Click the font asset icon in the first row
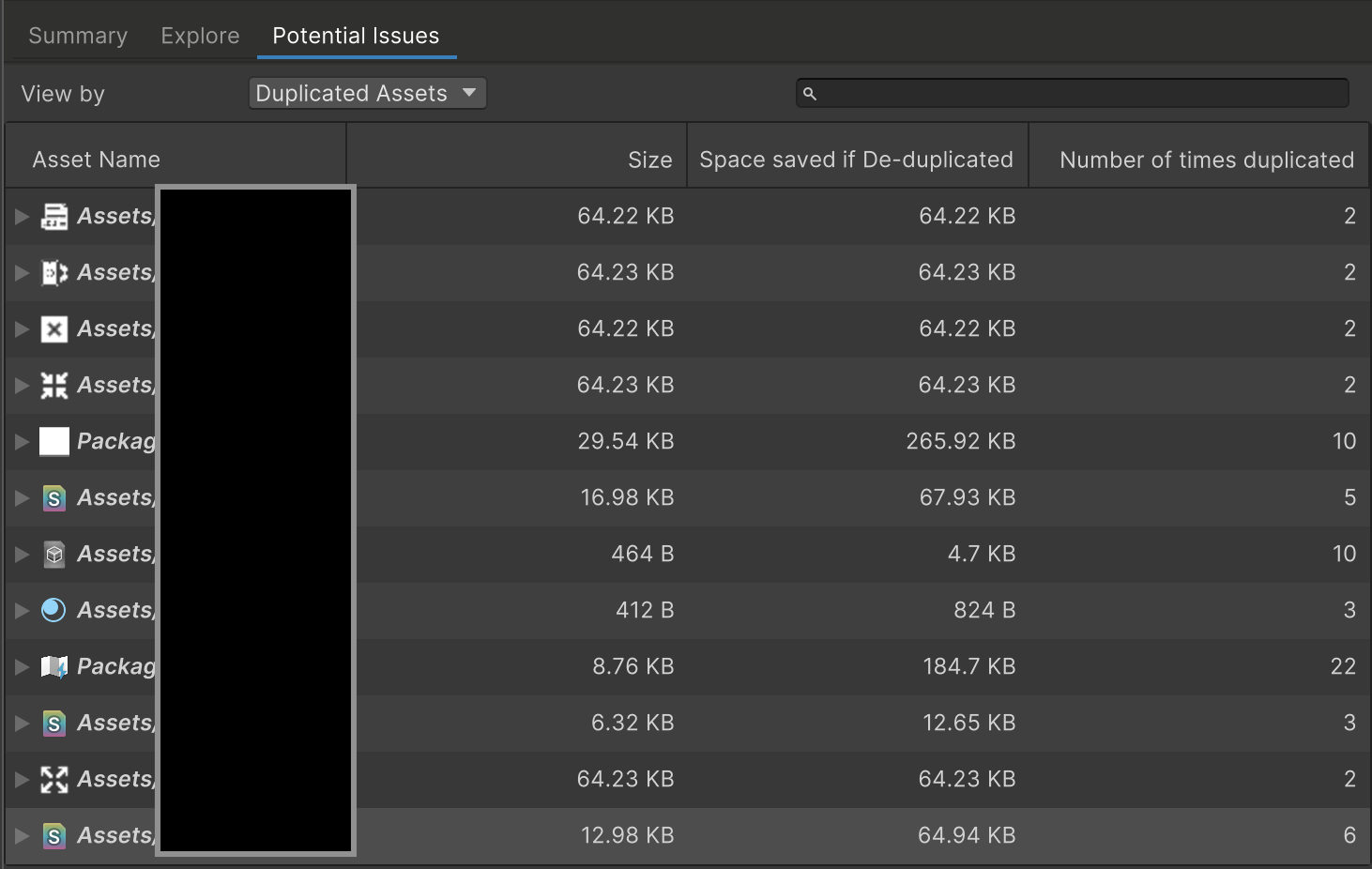This screenshot has height=869, width=1372. coord(53,216)
